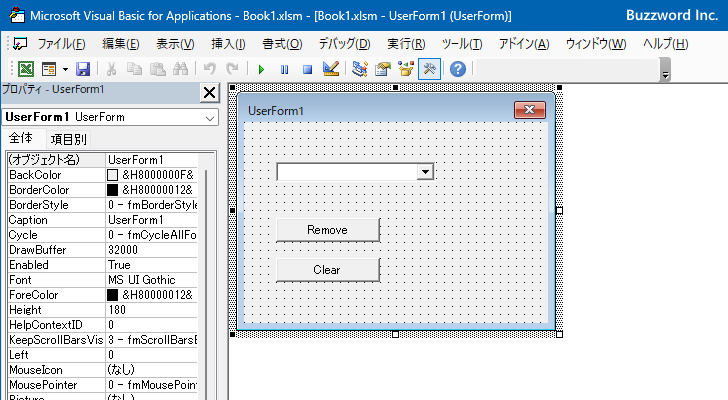
Task: Open the 書式(O) menu
Action: pos(282,44)
